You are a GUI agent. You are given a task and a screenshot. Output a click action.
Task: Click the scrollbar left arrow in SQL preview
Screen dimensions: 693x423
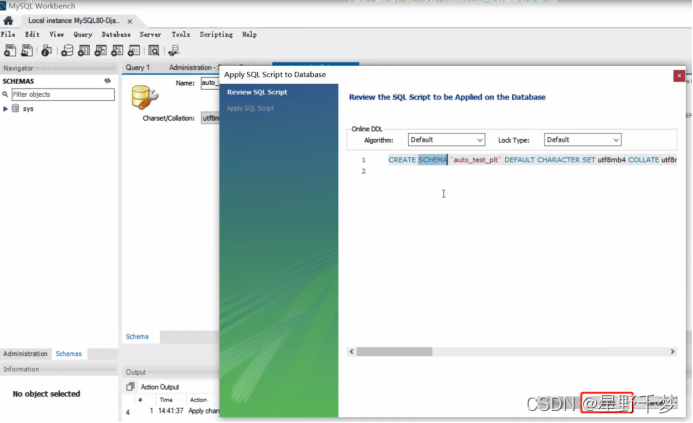(352, 351)
